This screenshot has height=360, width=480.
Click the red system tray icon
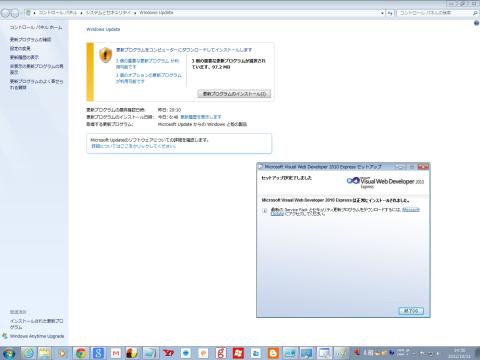tap(356, 352)
